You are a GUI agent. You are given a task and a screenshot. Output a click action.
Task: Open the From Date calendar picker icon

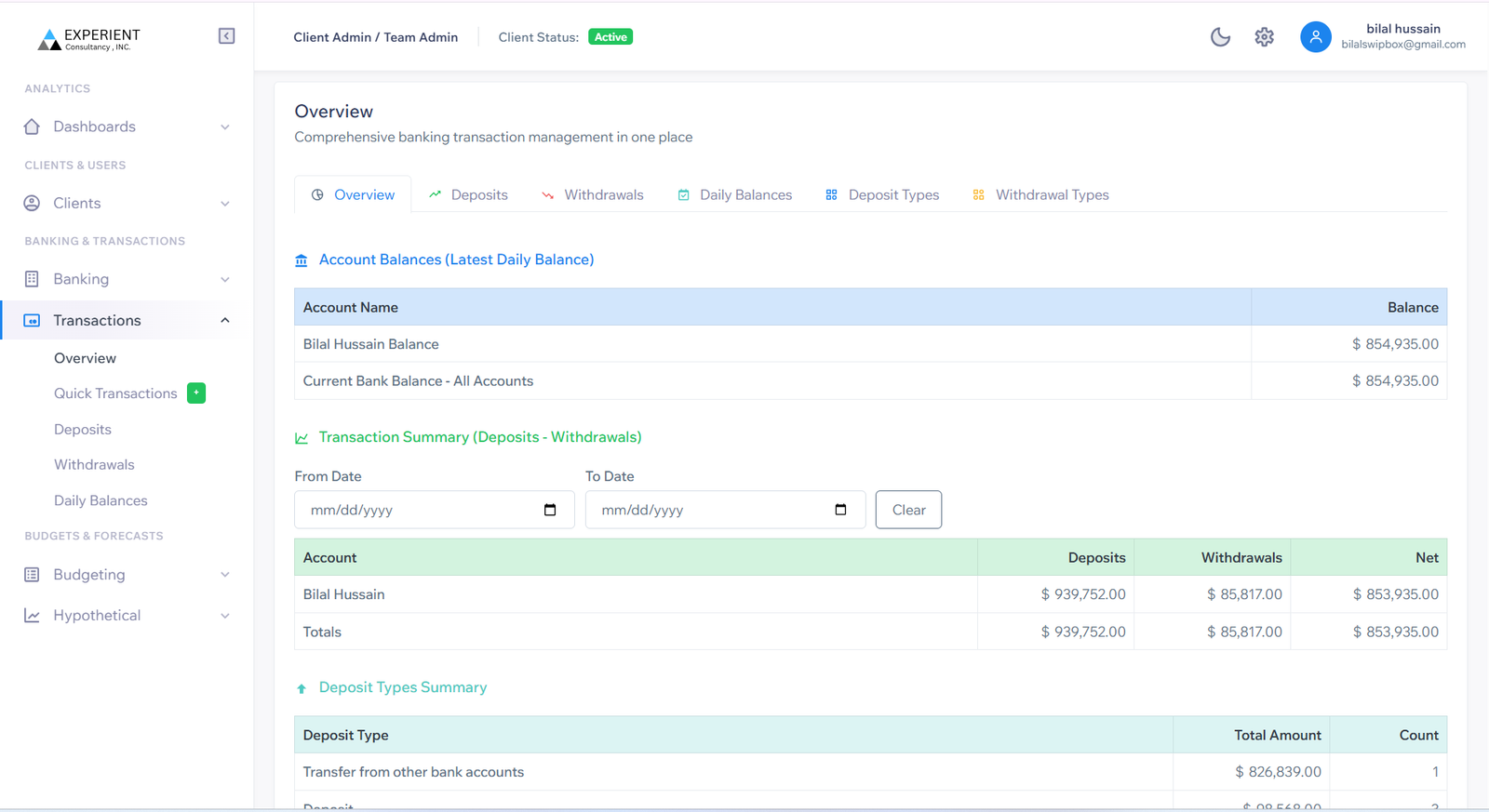tap(550, 510)
